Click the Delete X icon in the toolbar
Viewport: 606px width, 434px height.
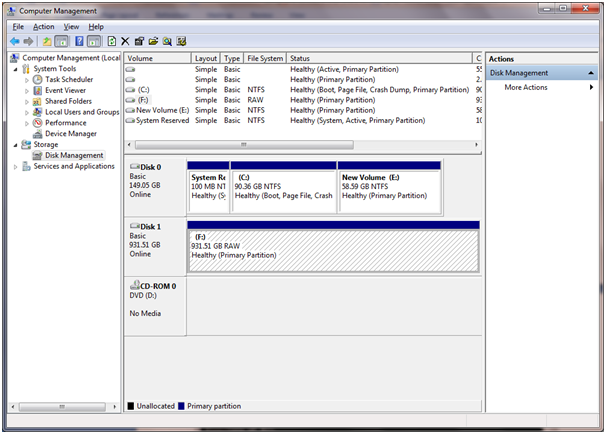125,41
